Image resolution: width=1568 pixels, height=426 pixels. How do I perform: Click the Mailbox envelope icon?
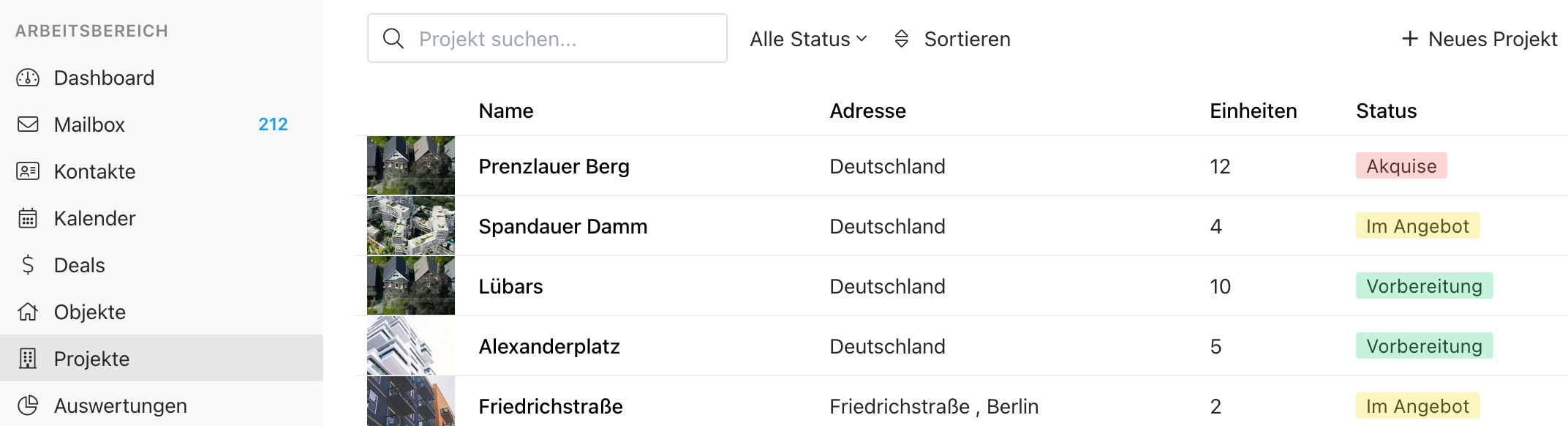28,124
